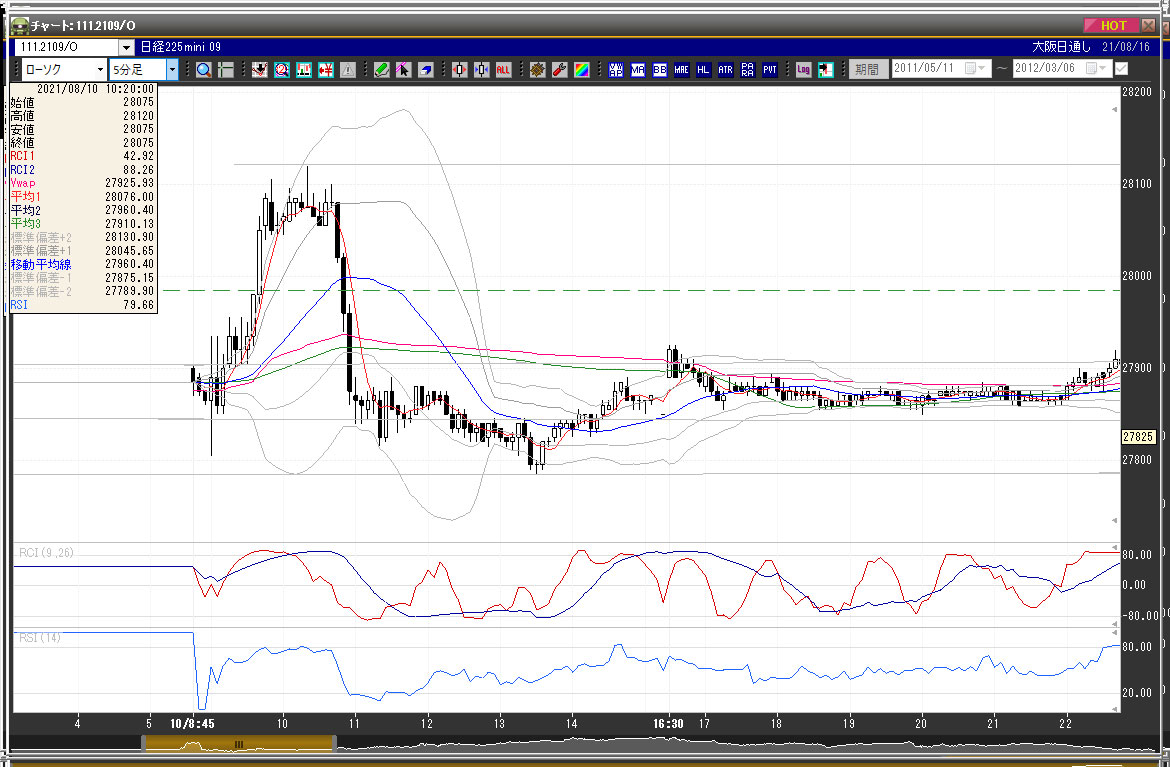The image size is (1170, 767).
Task: Open the symbol code 111.2109/O dropdown
Action: [x=126, y=47]
